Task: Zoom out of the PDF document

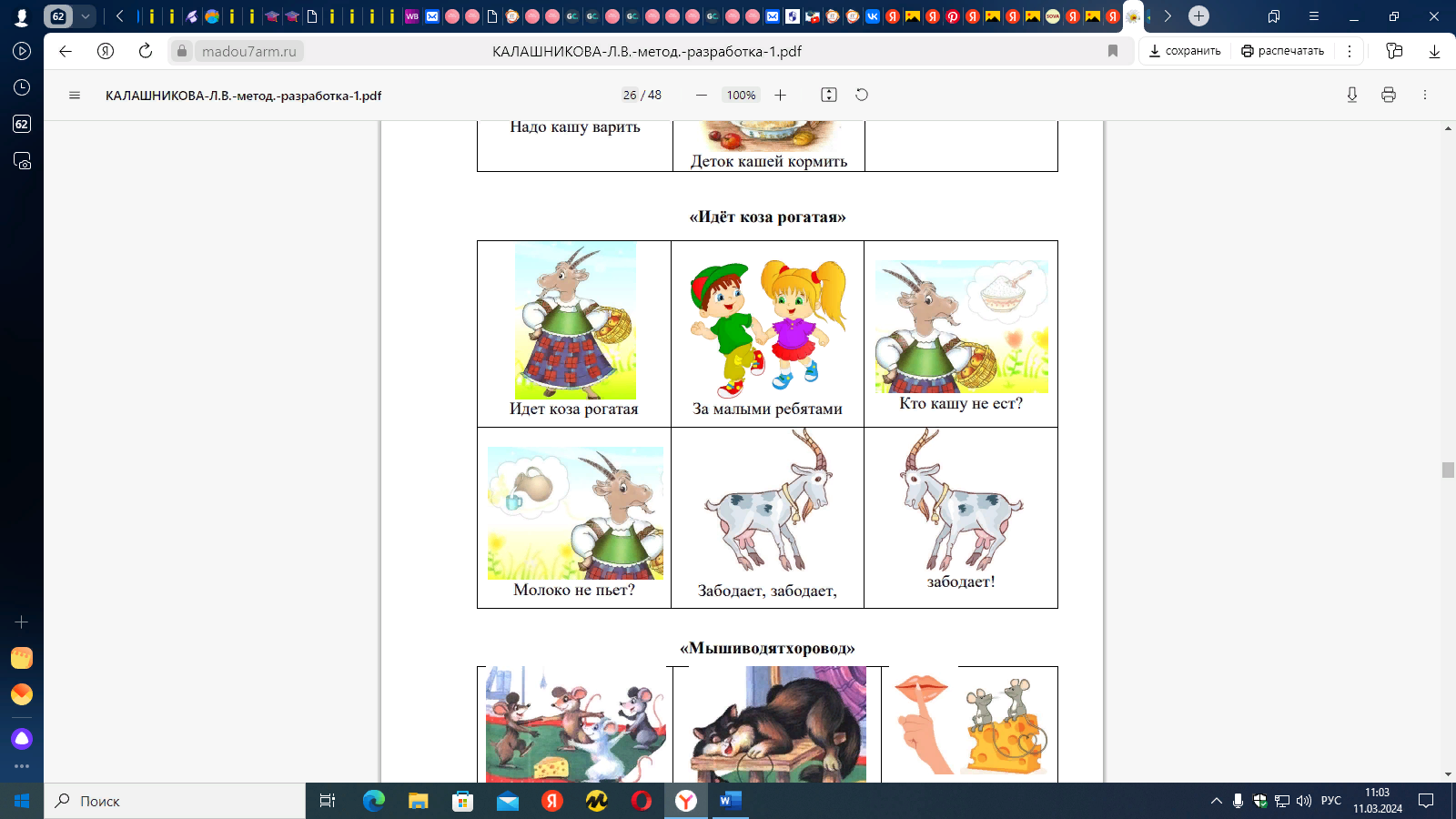Action: click(x=701, y=96)
